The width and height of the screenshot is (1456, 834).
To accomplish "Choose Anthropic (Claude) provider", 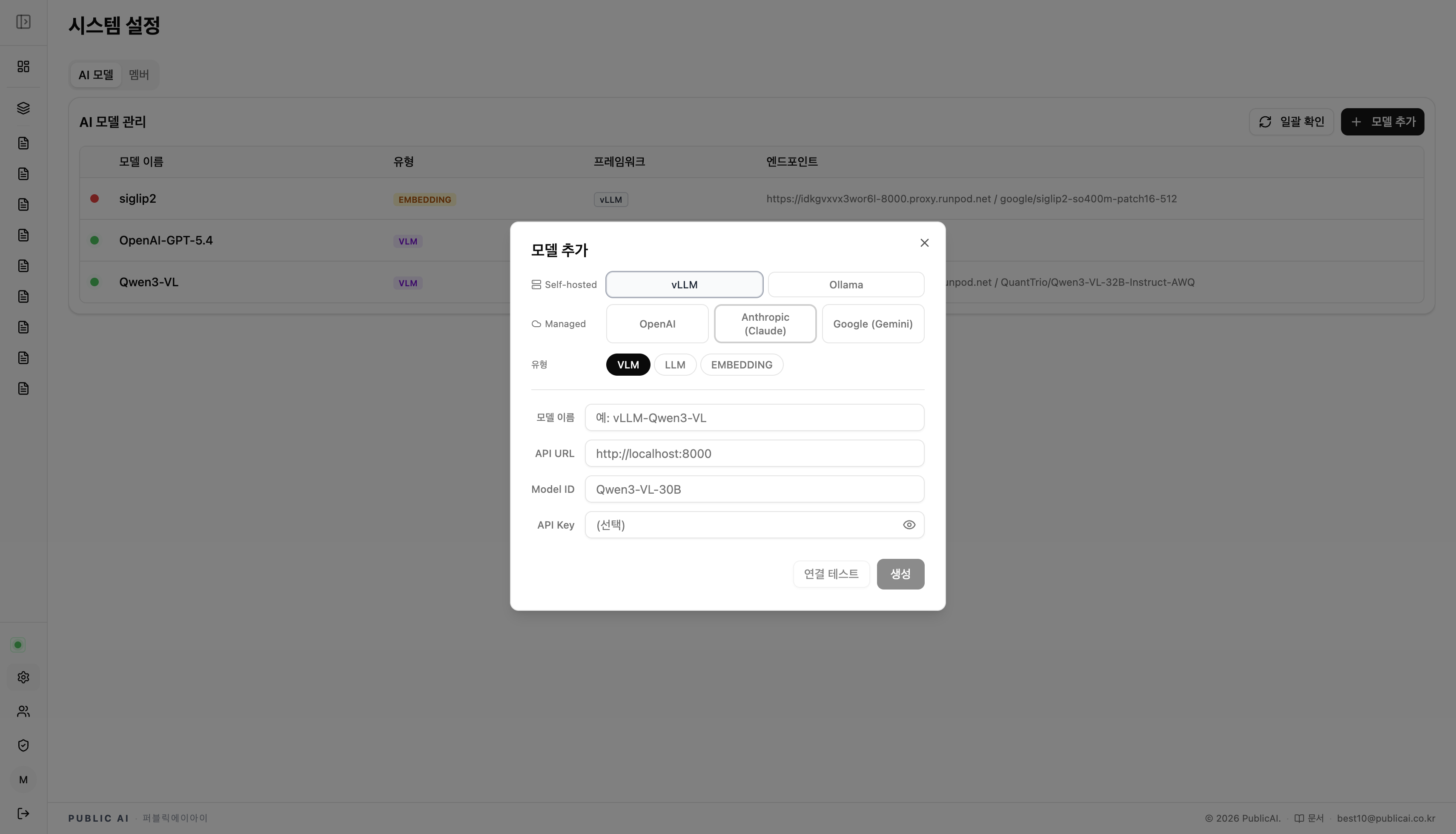I will 765,324.
